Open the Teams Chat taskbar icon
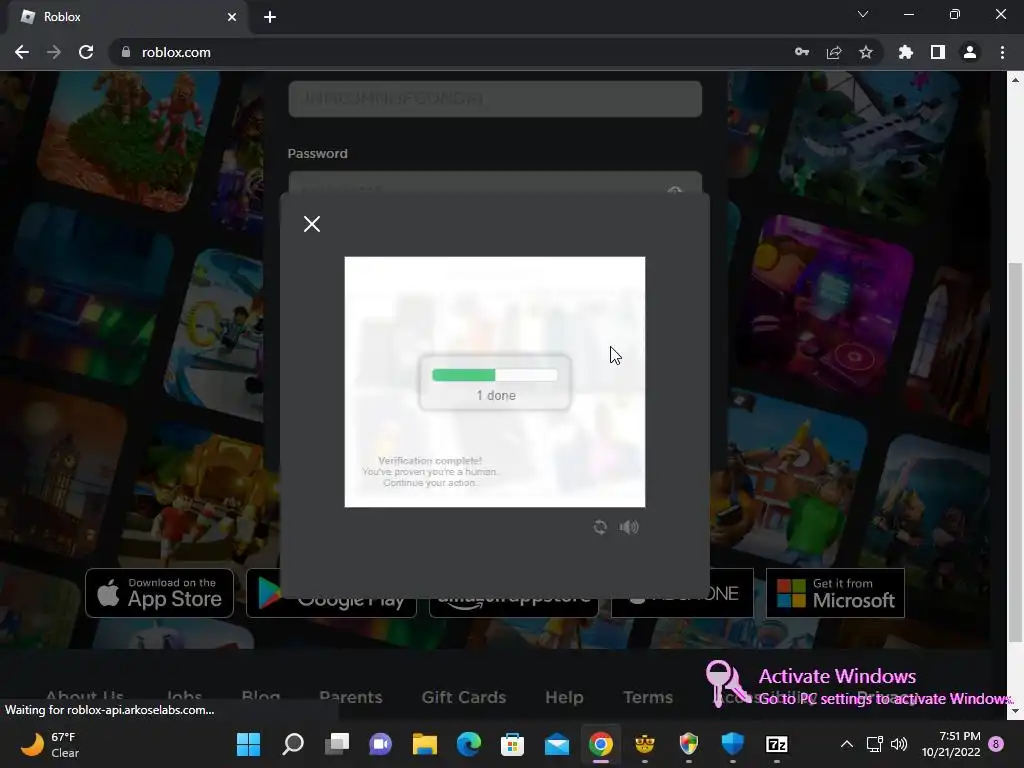The image size is (1024, 768). [381, 744]
